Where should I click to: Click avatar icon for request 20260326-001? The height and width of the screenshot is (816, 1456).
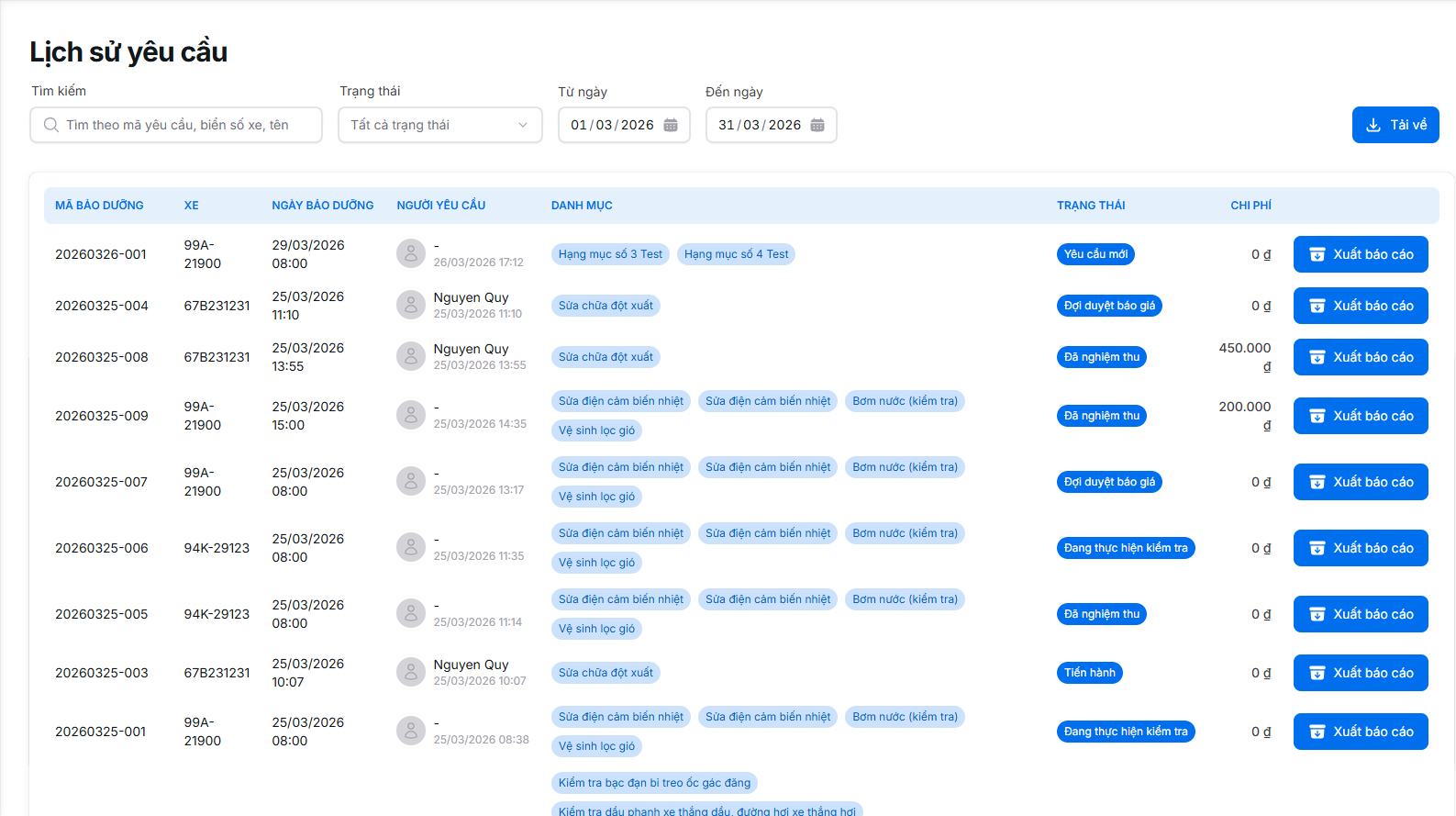tap(410, 253)
